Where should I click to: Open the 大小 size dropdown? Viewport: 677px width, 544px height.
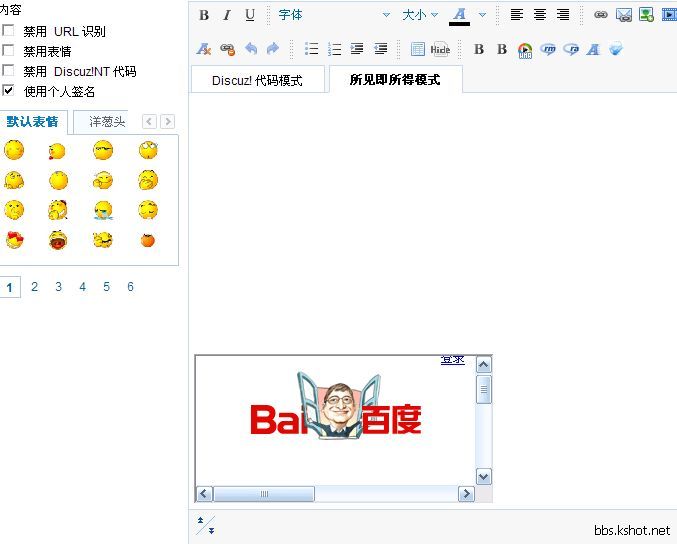tap(420, 15)
